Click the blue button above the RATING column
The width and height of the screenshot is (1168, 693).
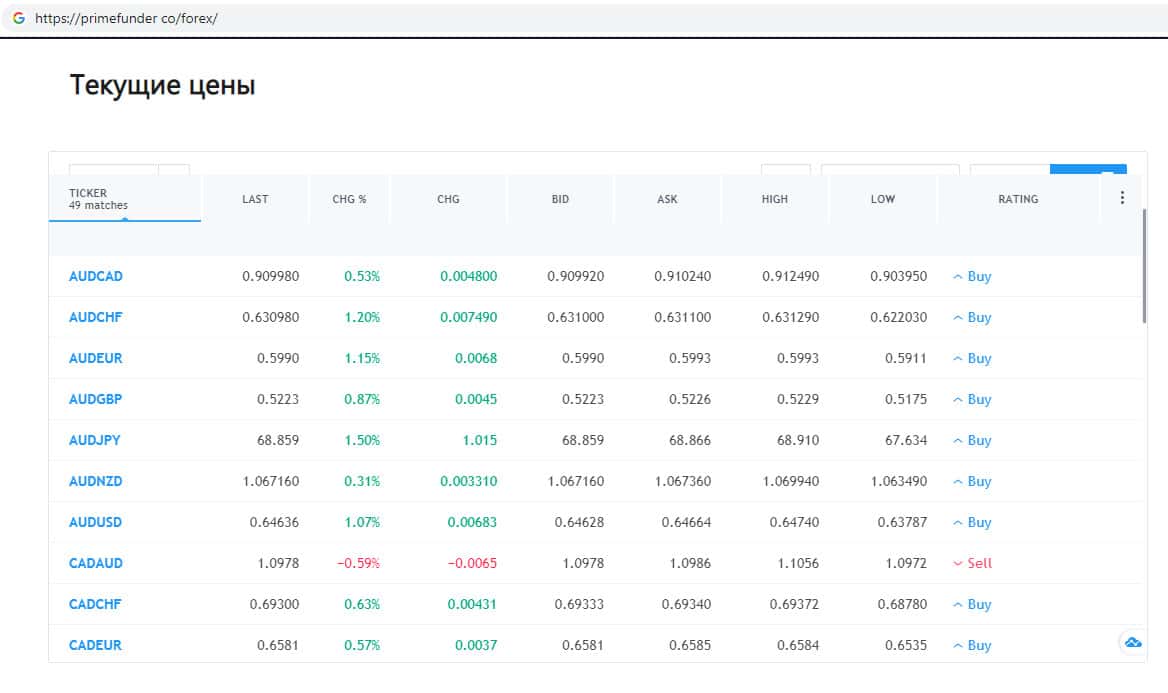click(x=1087, y=170)
